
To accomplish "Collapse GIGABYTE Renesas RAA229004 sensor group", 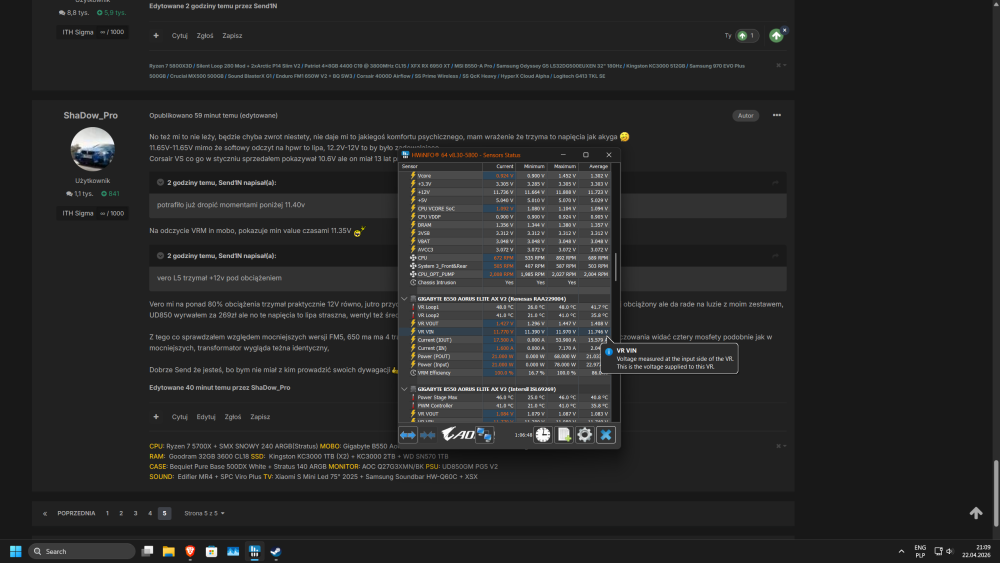I will point(404,298).
